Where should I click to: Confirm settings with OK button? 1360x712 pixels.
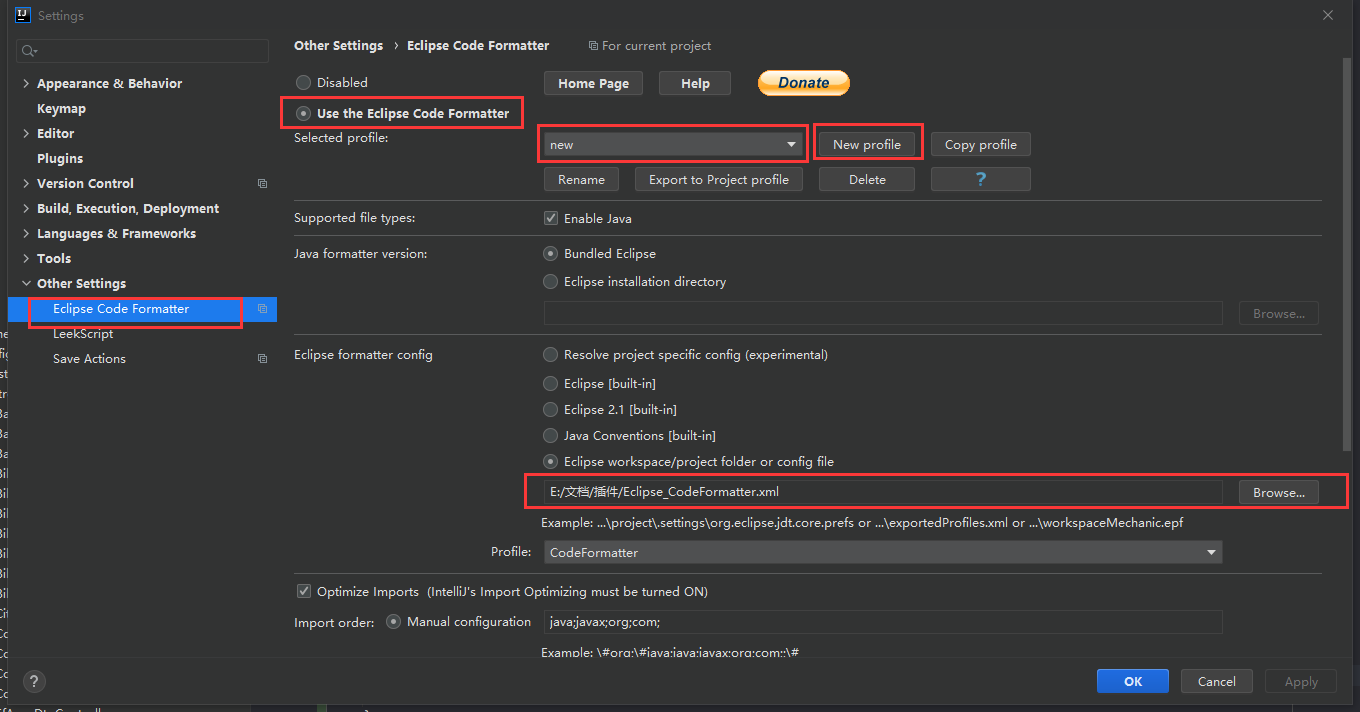[x=1133, y=681]
